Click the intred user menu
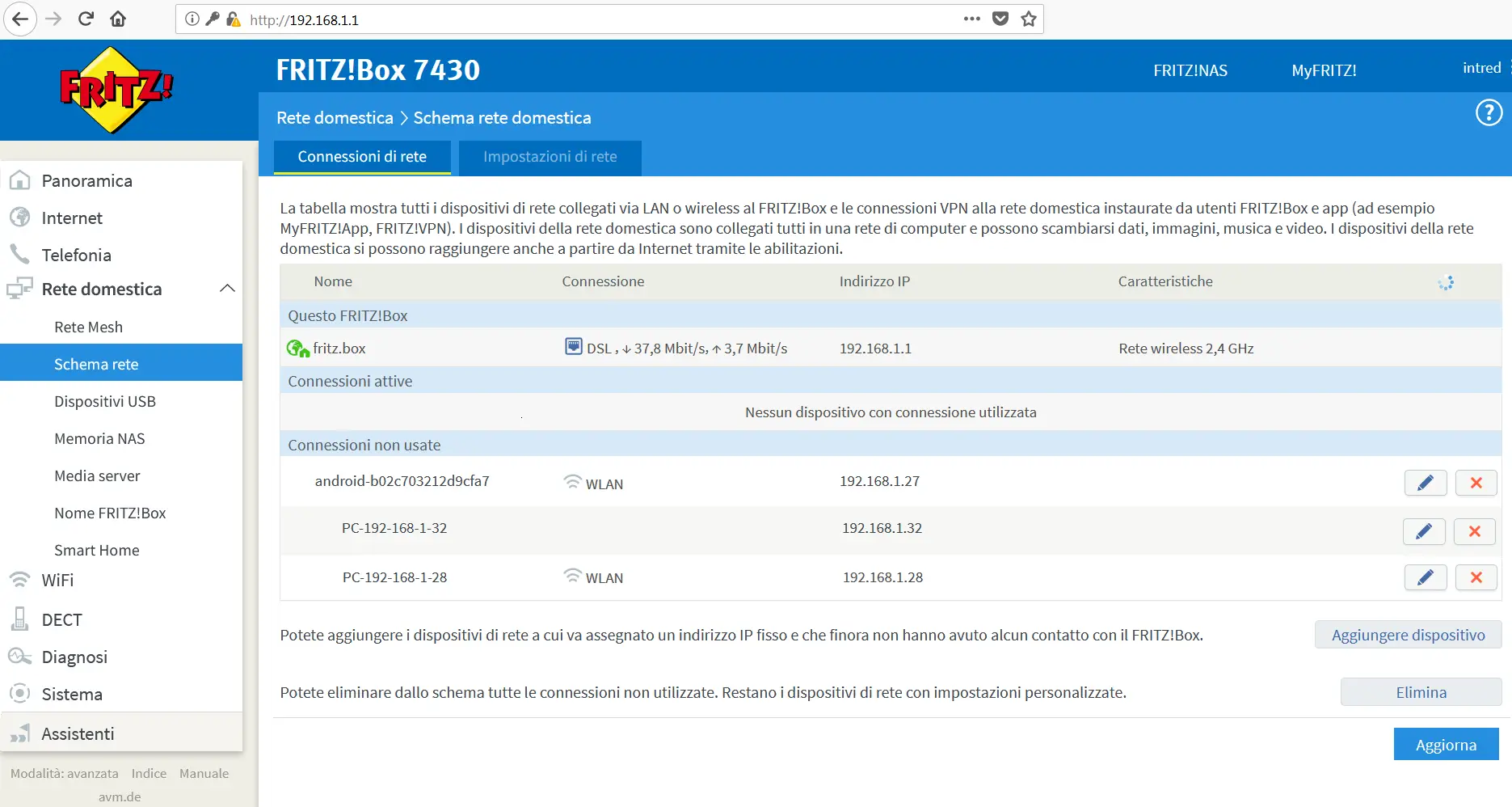 pyautogui.click(x=1482, y=68)
